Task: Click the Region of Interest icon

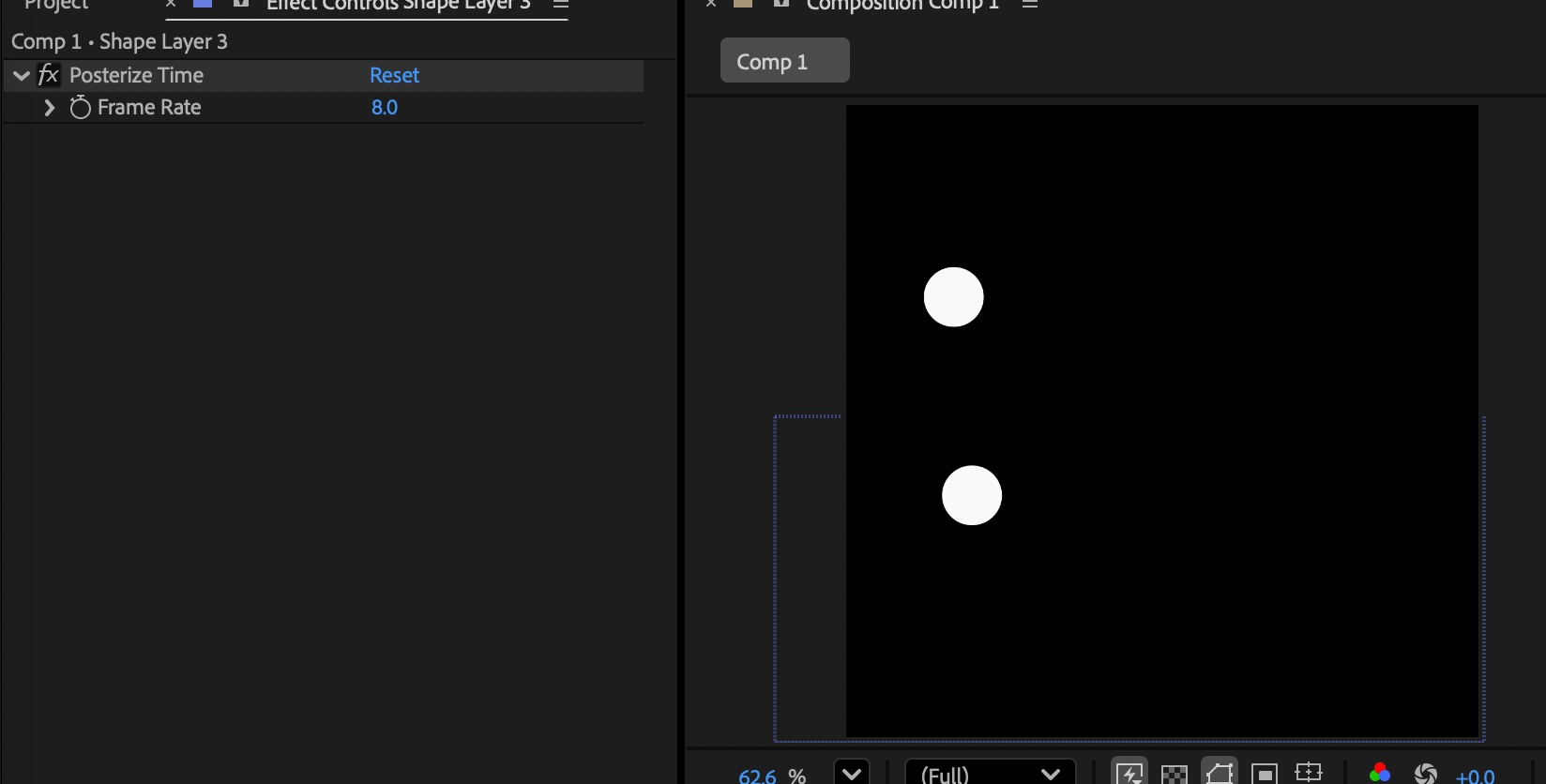Action: pyautogui.click(x=1265, y=774)
